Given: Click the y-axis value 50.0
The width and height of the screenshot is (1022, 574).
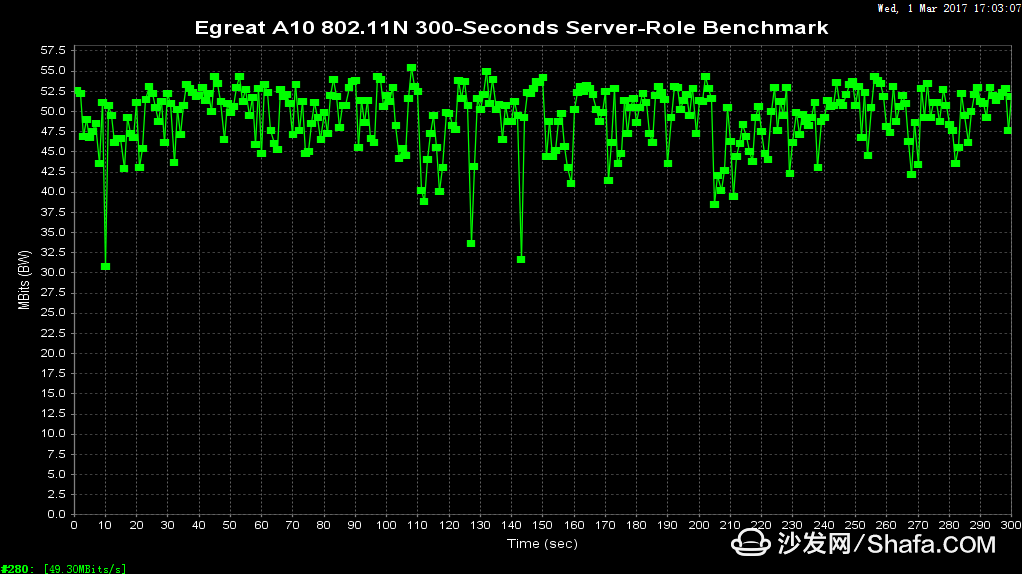Looking at the screenshot, I should point(53,111).
